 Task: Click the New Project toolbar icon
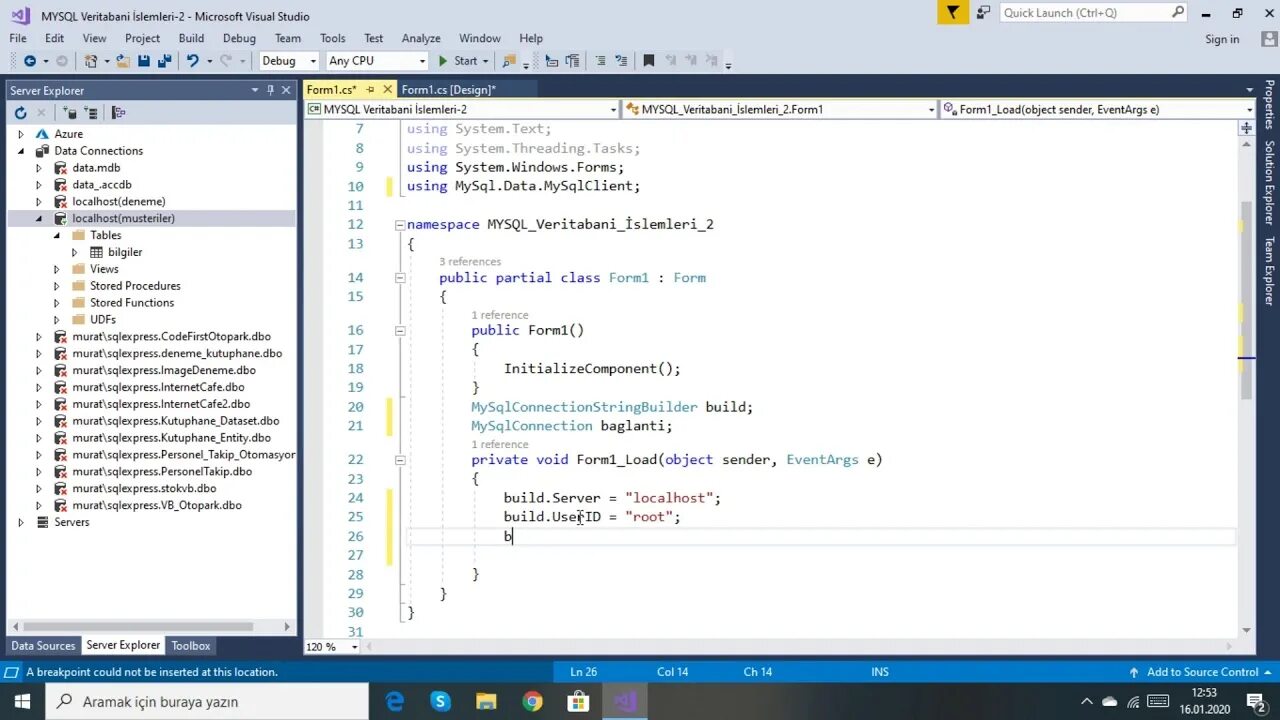(x=92, y=61)
